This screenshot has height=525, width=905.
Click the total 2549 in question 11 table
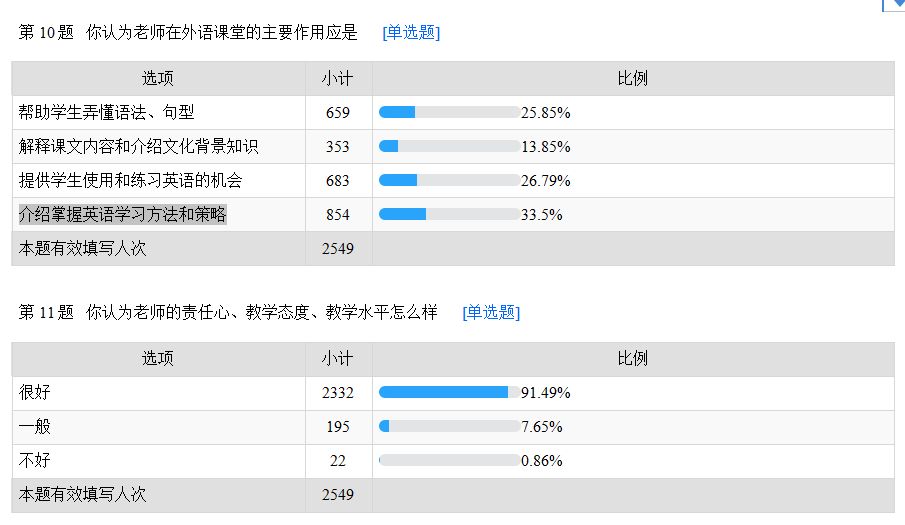[338, 495]
